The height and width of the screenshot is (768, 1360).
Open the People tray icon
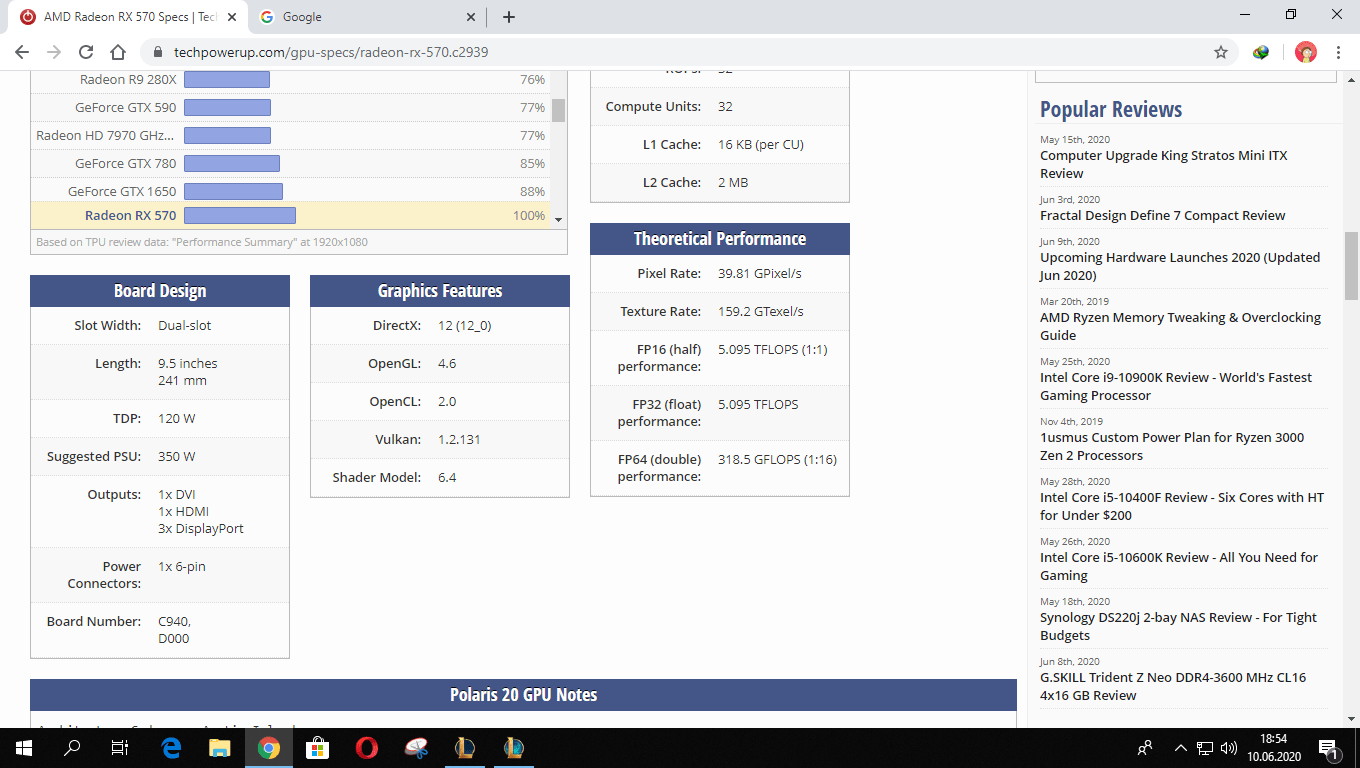click(x=1146, y=748)
